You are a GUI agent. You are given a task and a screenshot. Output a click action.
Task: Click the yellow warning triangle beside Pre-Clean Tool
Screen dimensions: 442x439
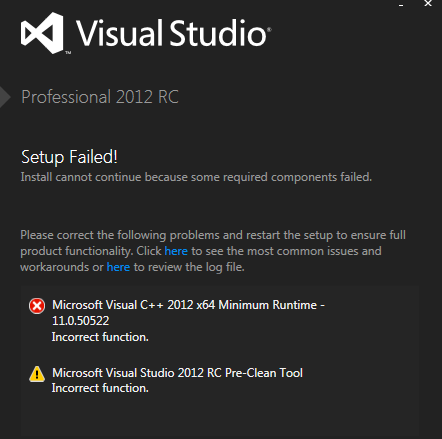(37, 374)
